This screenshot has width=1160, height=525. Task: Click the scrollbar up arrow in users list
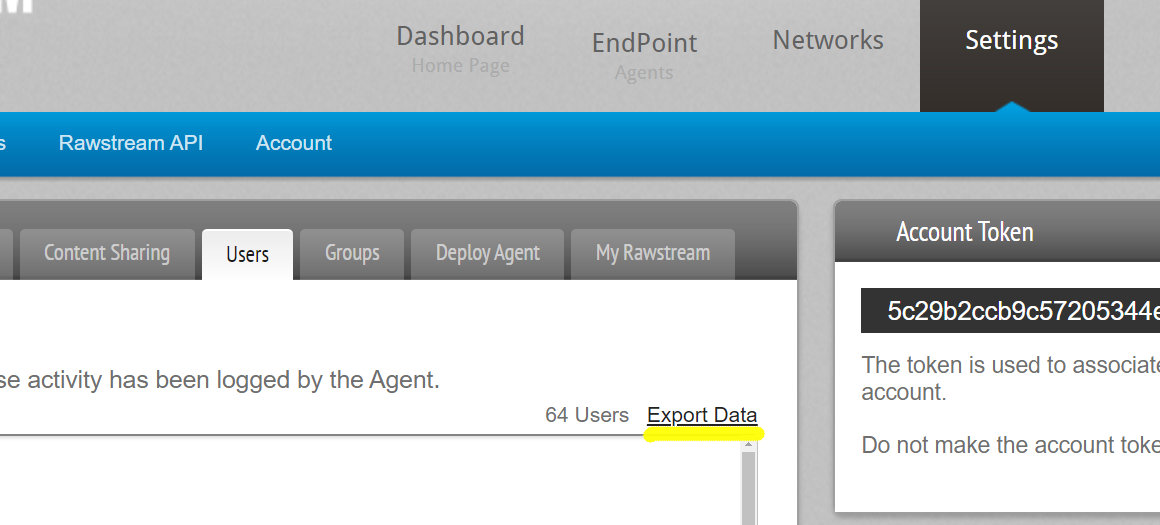coord(748,444)
